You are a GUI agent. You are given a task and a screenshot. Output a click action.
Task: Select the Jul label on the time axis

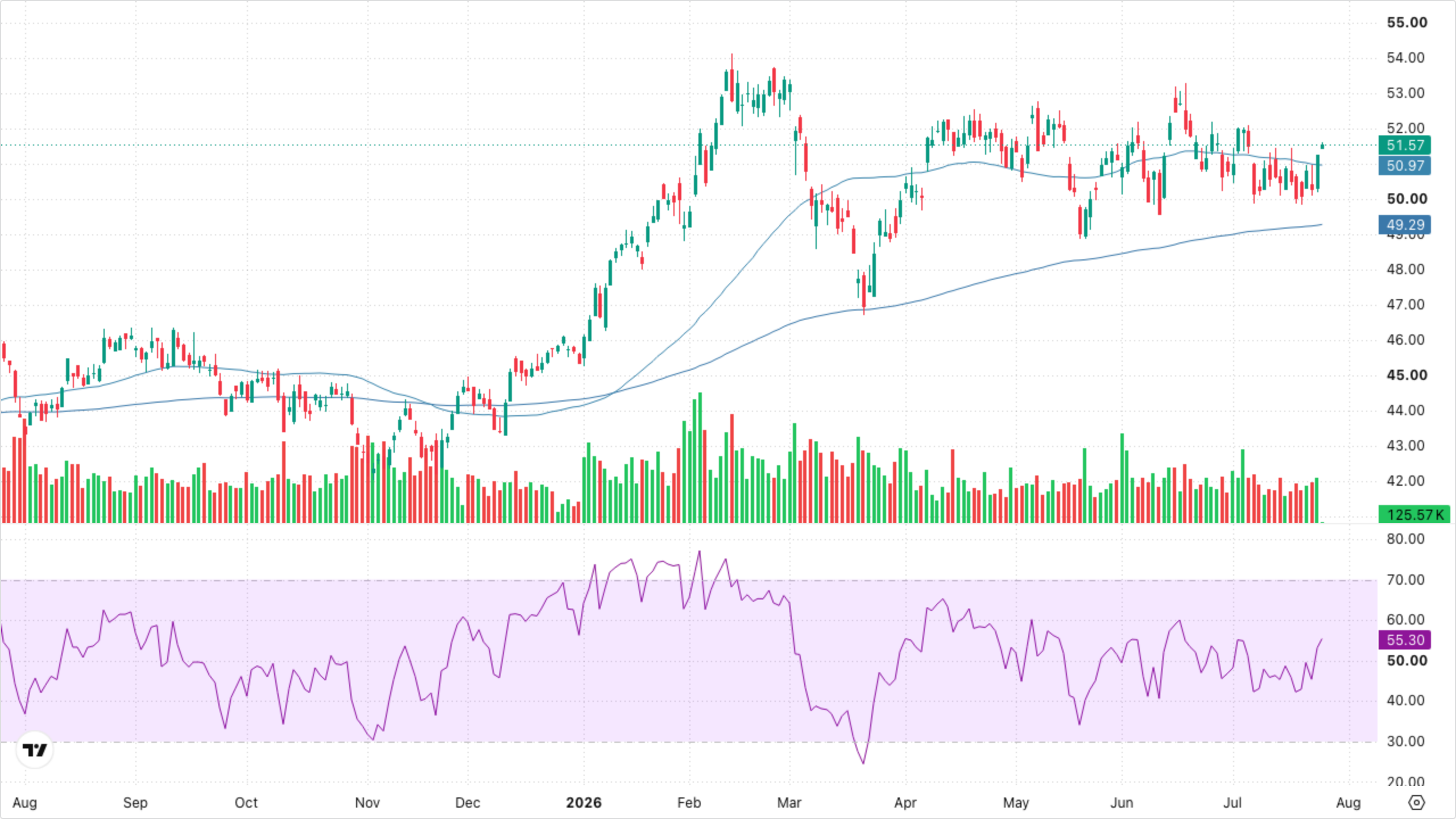tap(1232, 803)
